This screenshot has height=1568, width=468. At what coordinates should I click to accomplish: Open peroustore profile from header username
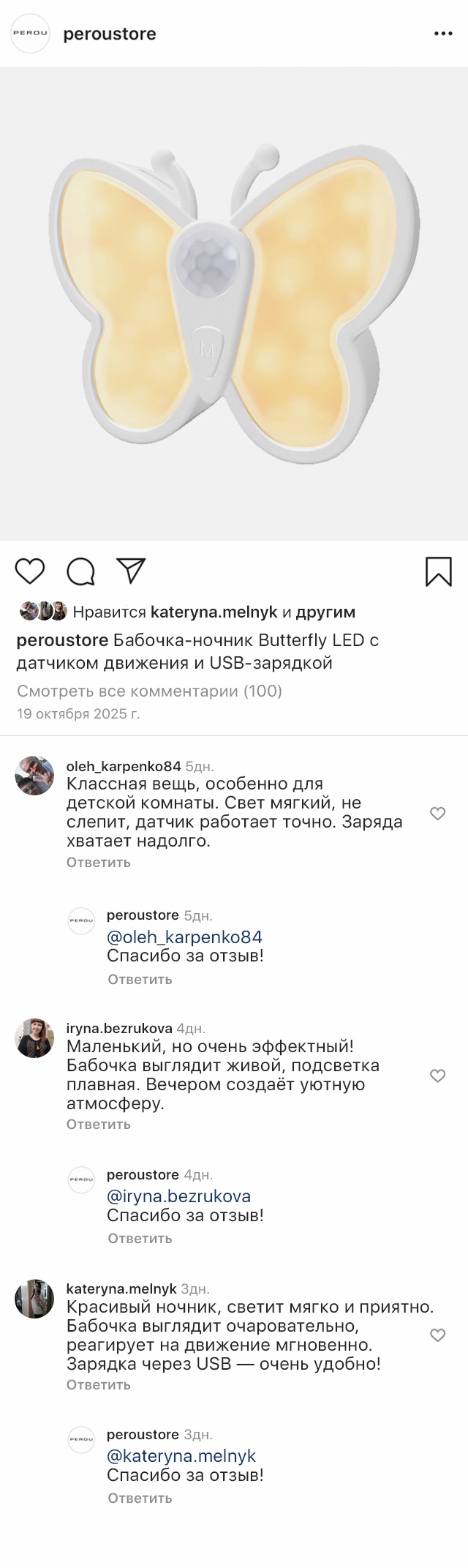pos(110,34)
